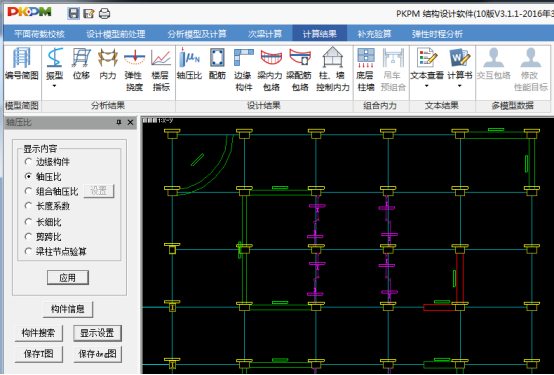
Task: Click the 分析结果 ribbon group label
Action: [108, 105]
